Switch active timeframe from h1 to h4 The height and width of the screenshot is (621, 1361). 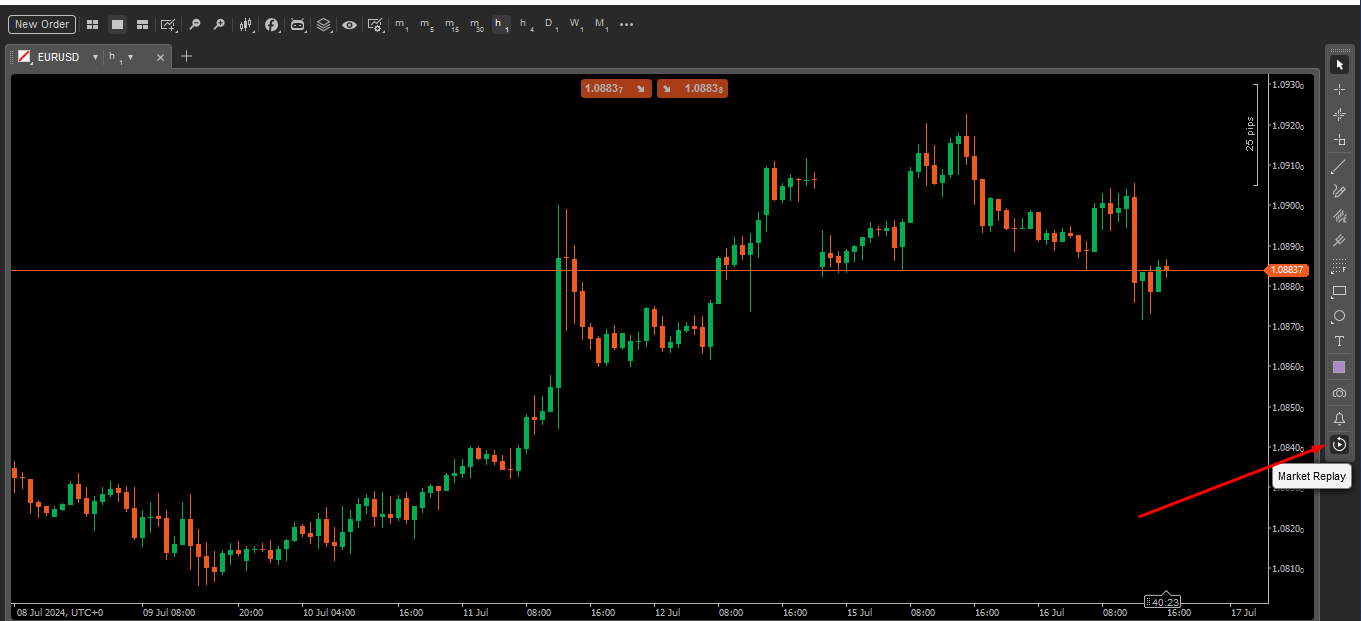526,24
